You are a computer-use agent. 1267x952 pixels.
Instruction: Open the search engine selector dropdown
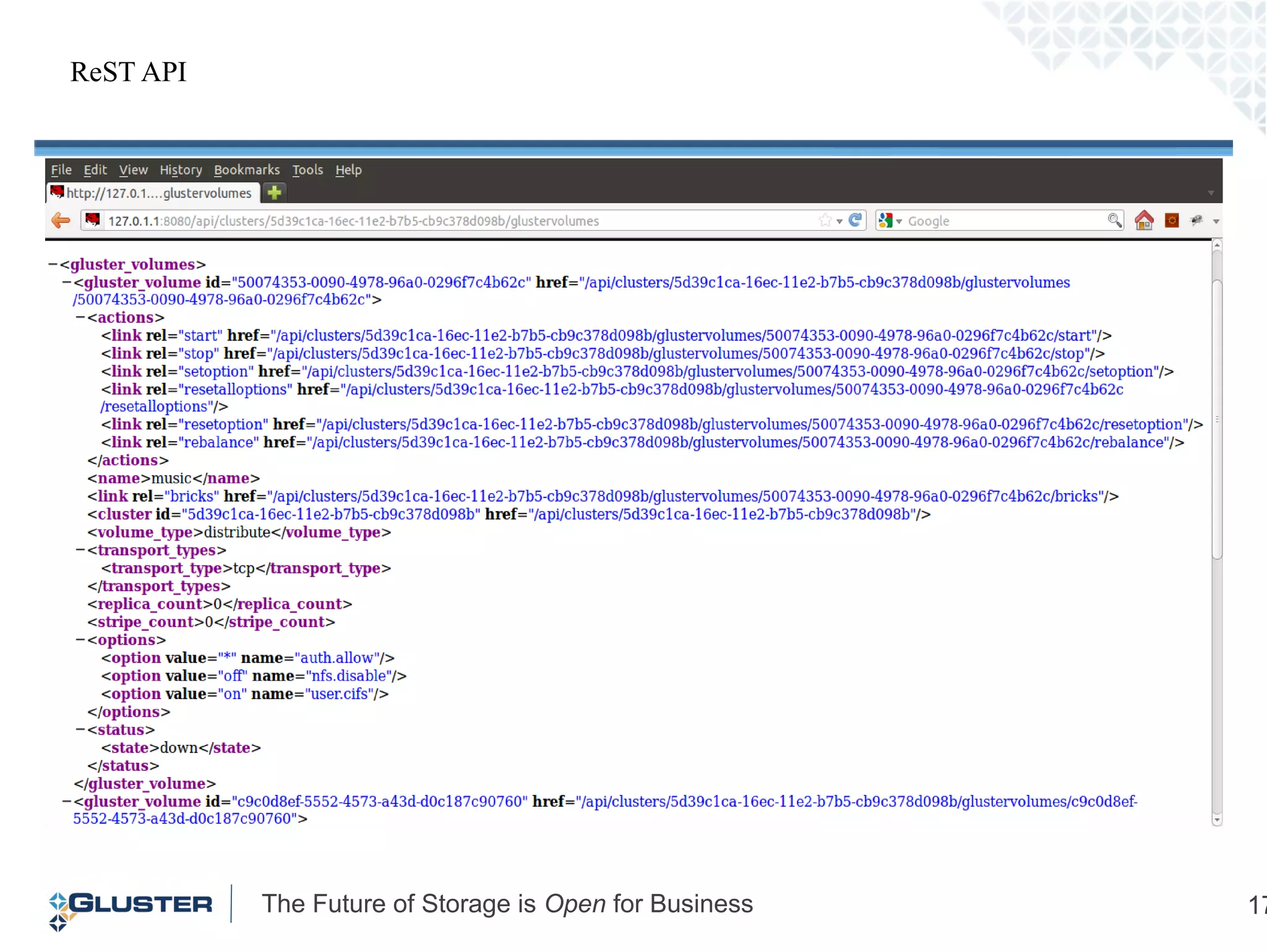(899, 221)
